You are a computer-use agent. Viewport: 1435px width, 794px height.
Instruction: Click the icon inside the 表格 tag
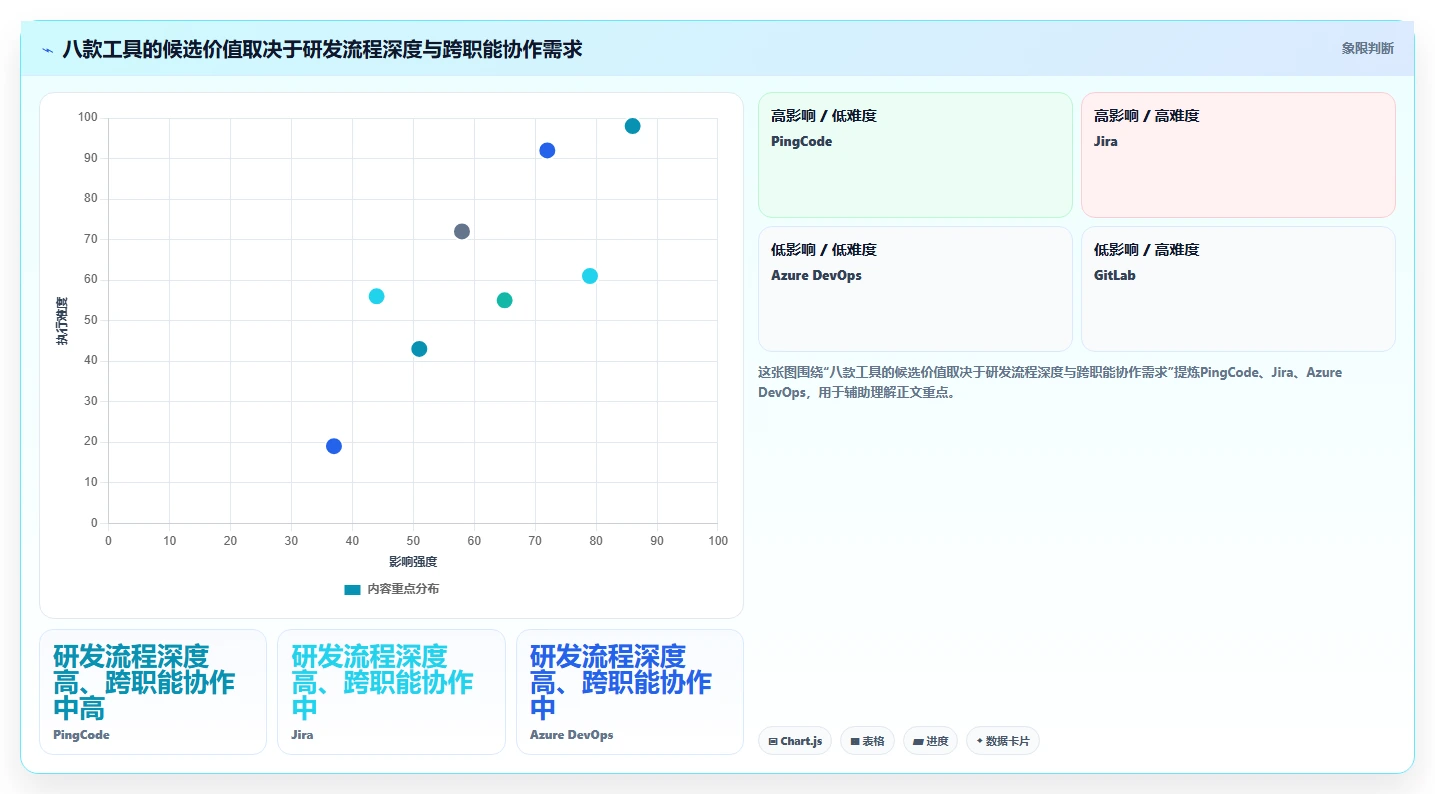click(x=855, y=742)
